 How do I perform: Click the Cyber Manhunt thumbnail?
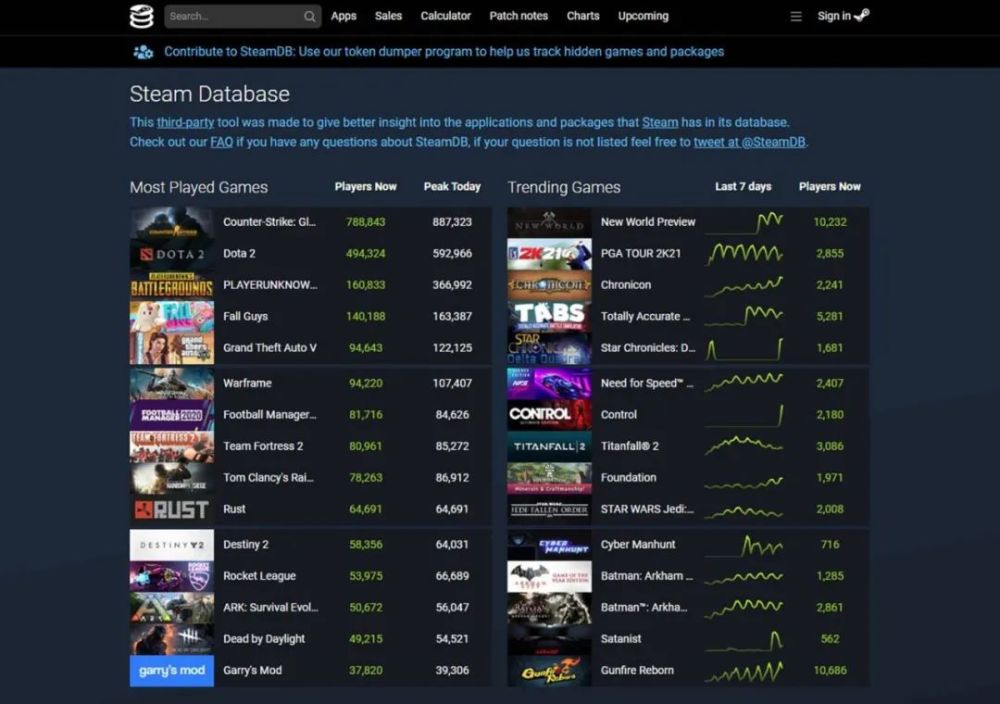pyautogui.click(x=549, y=545)
